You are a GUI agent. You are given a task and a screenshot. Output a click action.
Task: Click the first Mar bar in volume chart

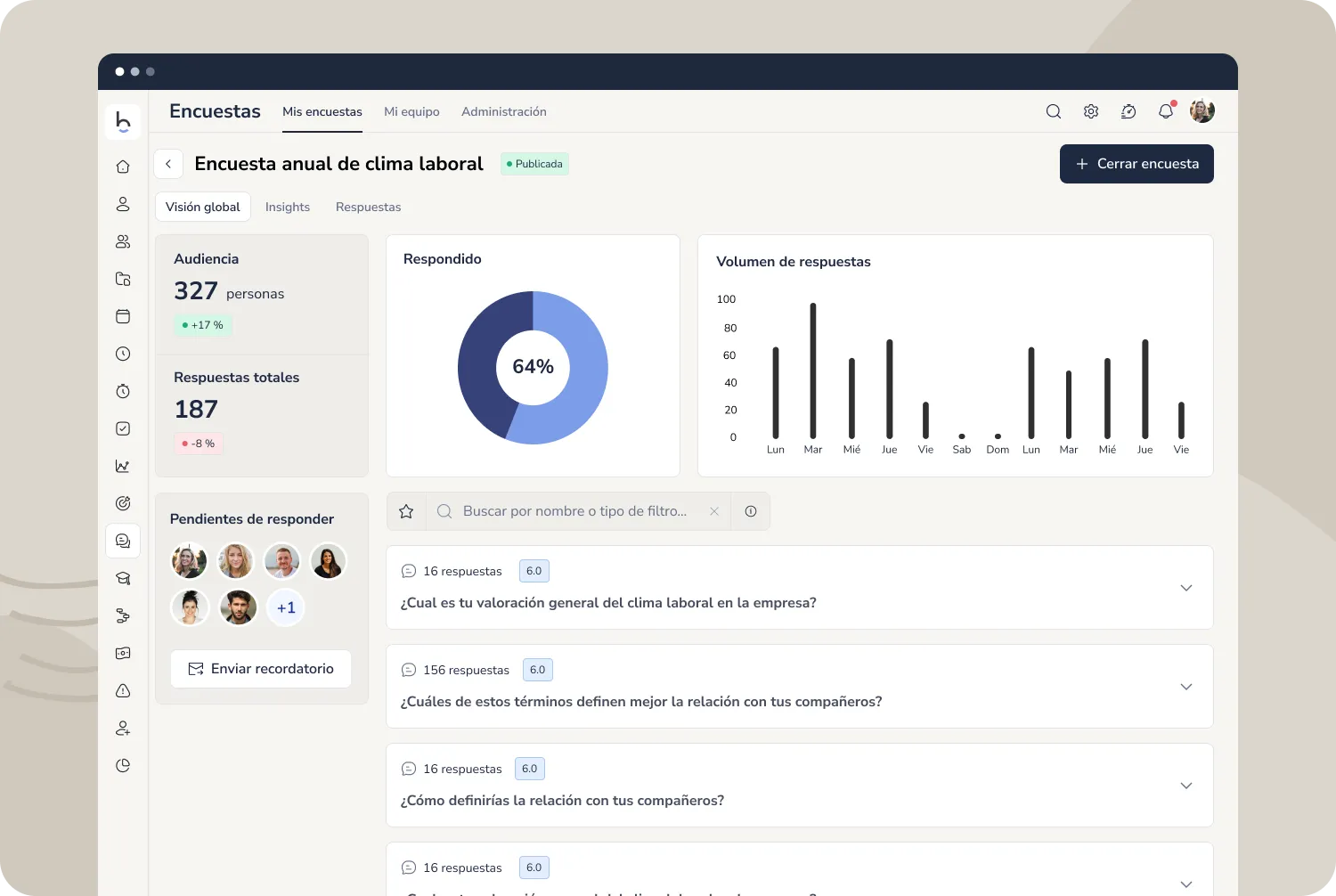tap(813, 371)
